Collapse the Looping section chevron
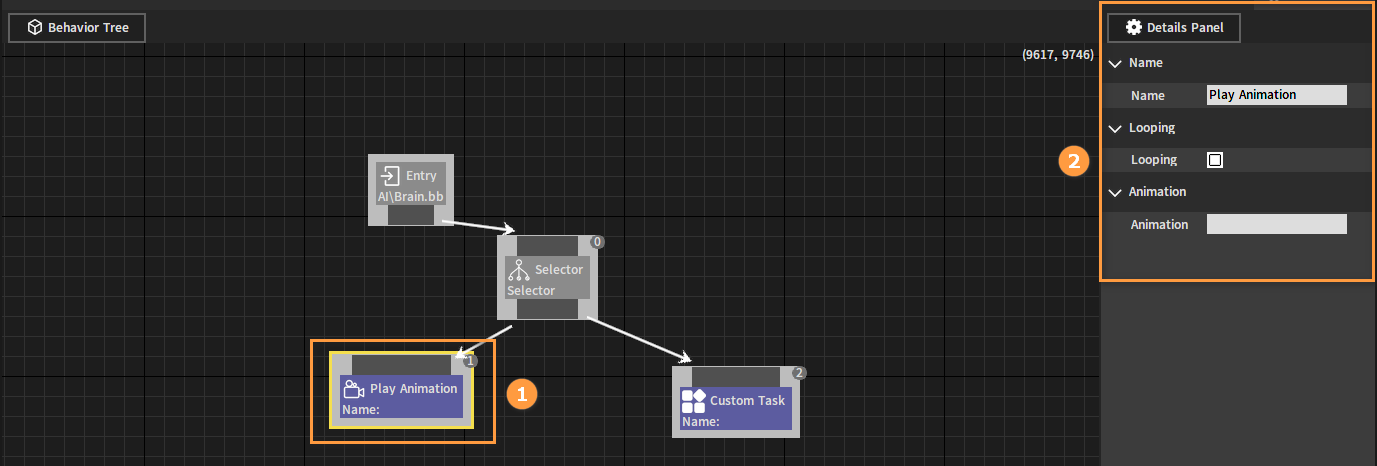The image size is (1377, 466). click(x=1115, y=128)
